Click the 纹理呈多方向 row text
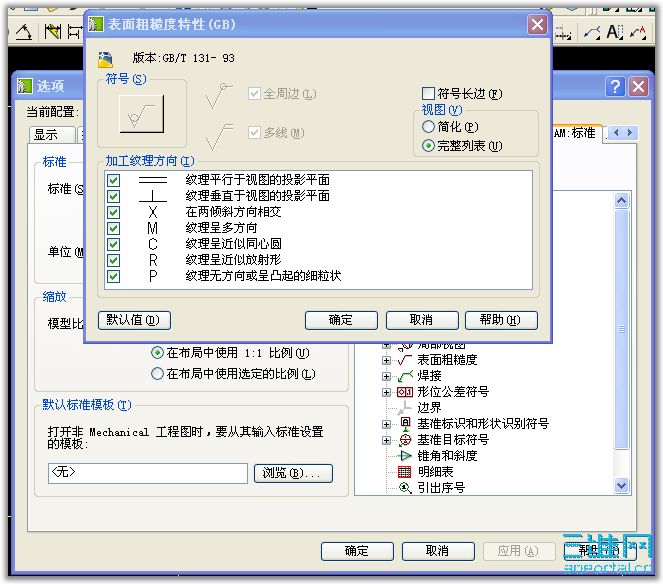This screenshot has height=584, width=663. tap(221, 228)
